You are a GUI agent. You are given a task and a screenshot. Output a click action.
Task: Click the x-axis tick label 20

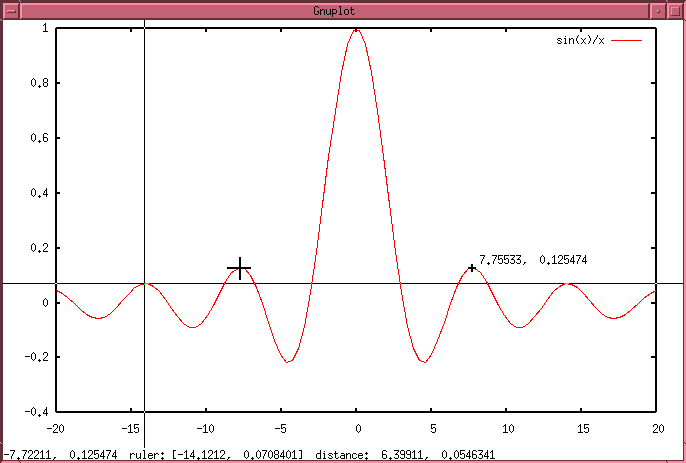pos(656,427)
